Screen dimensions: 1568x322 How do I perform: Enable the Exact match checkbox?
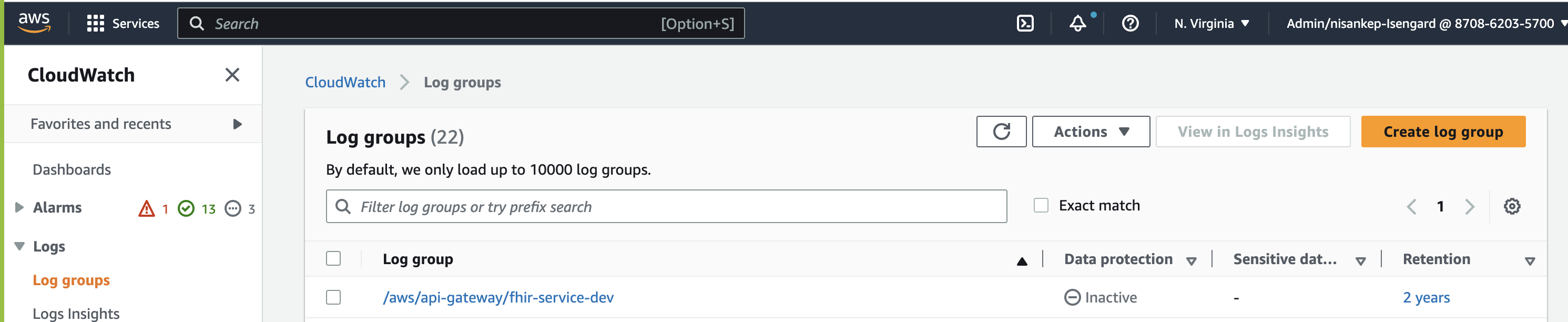1041,206
